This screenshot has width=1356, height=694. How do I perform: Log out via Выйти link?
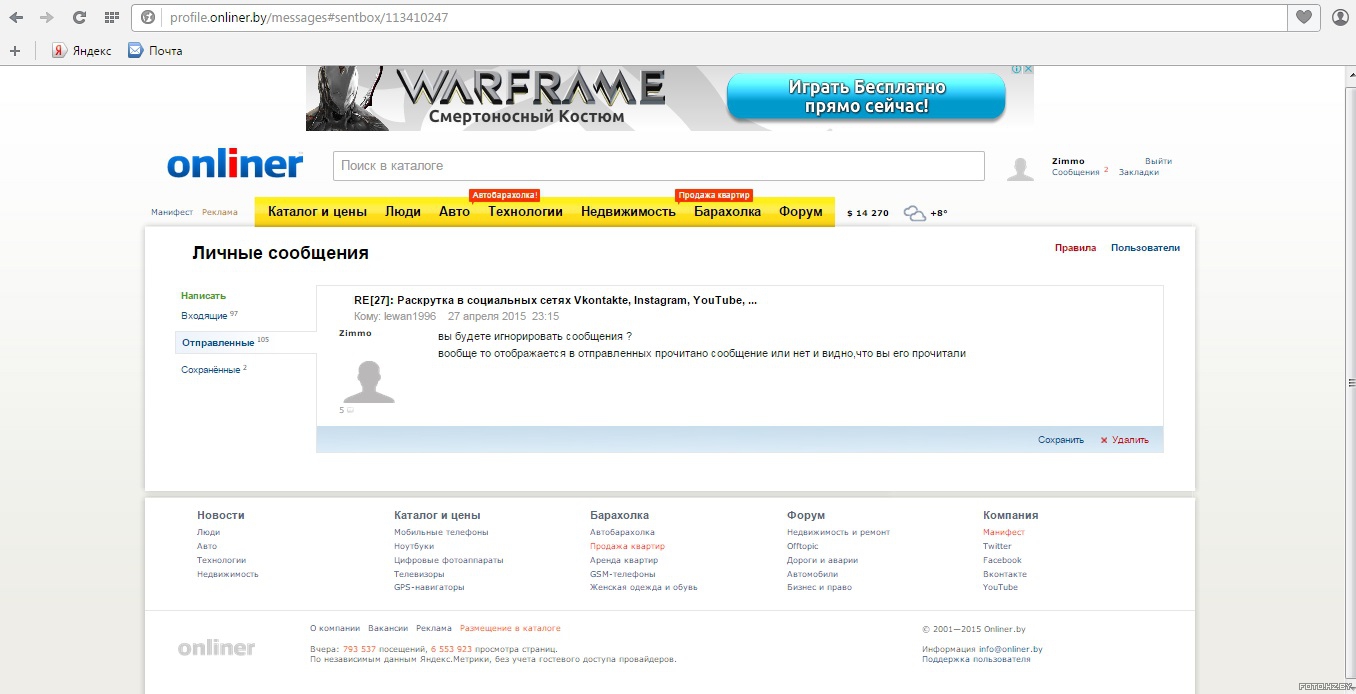pyautogui.click(x=1158, y=161)
